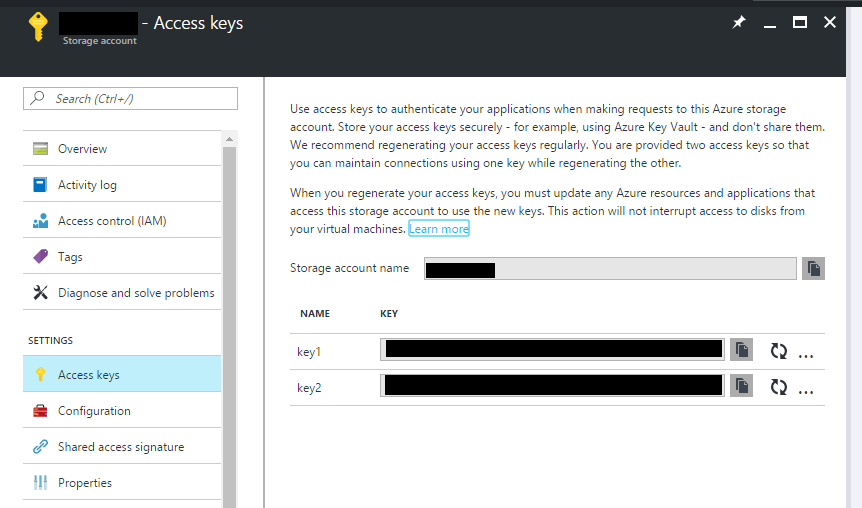This screenshot has height=508, width=862.
Task: Focus the Search (Ctrl+/) box
Action: click(130, 98)
